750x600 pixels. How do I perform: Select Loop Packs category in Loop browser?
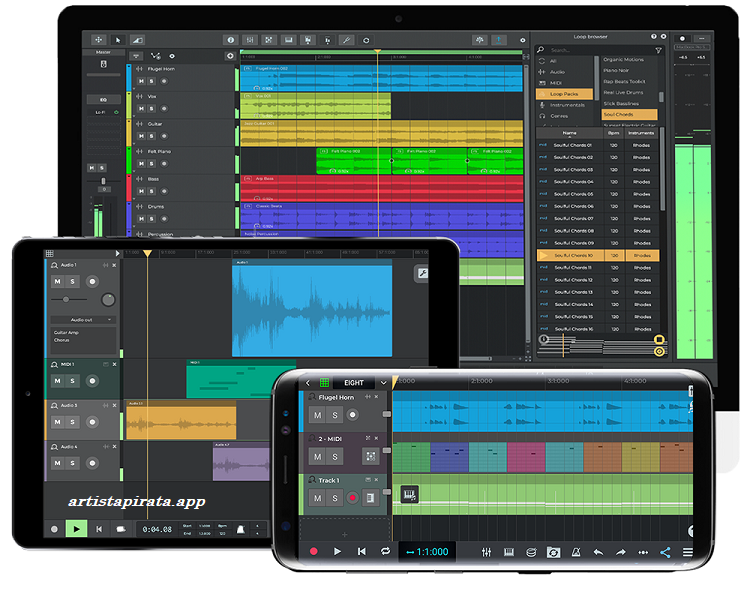564,94
